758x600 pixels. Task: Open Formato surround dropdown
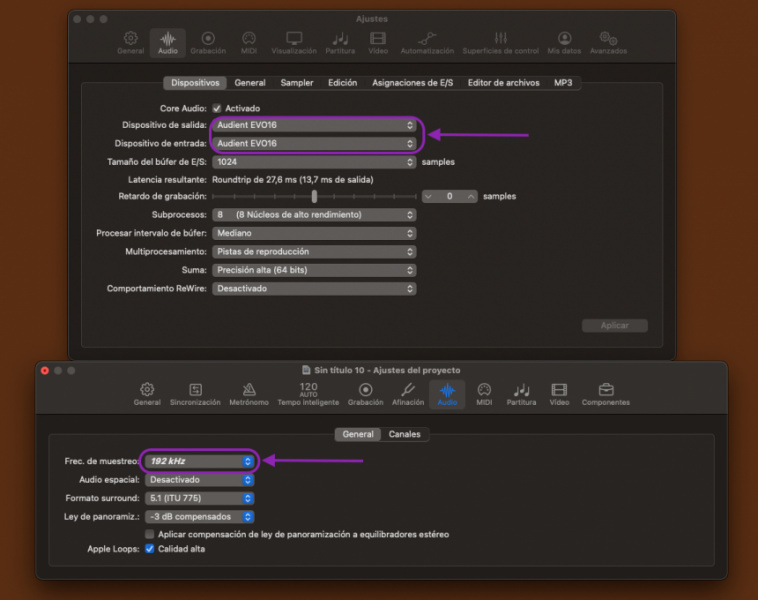(200, 498)
